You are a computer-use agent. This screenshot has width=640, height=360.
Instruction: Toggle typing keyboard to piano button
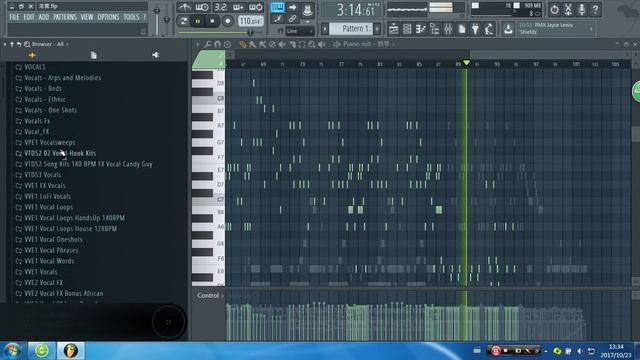pos(278,7)
